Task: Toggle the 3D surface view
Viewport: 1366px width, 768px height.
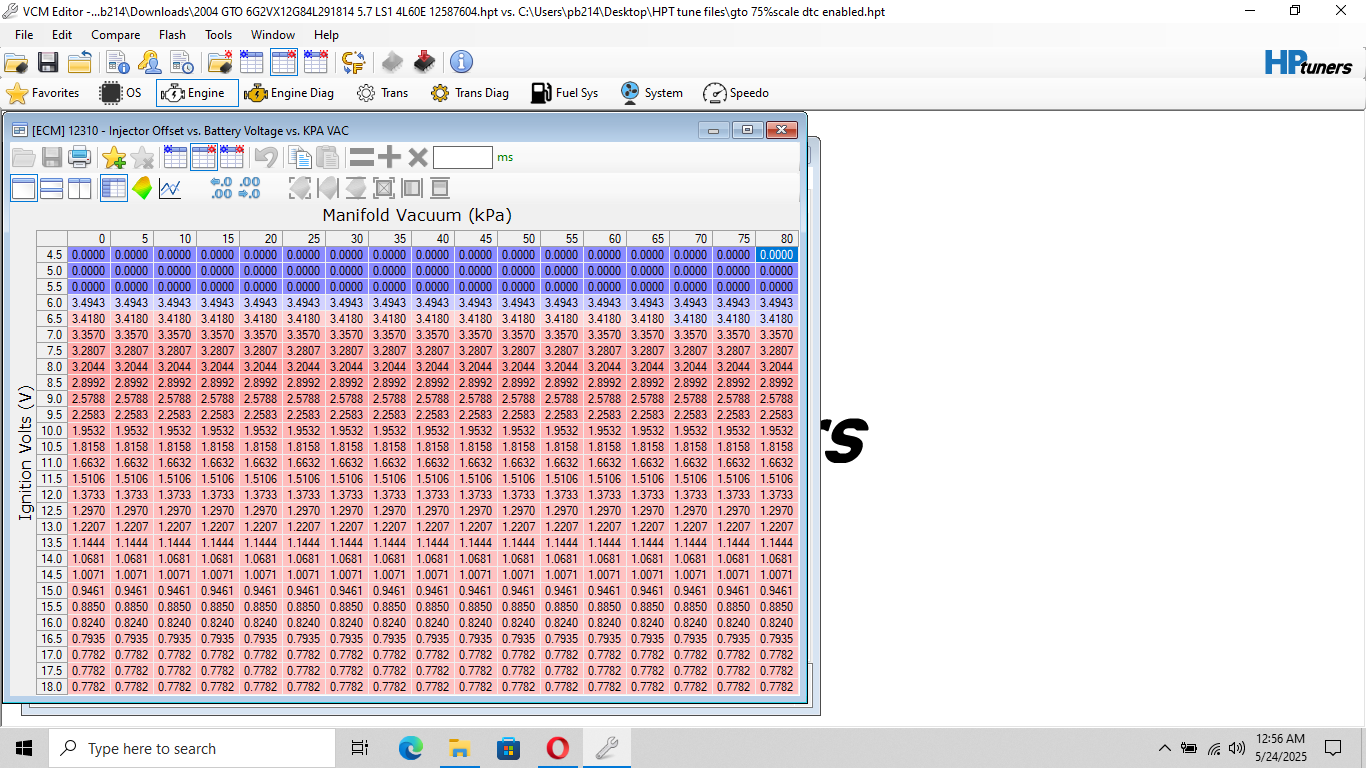Action: 142,188
